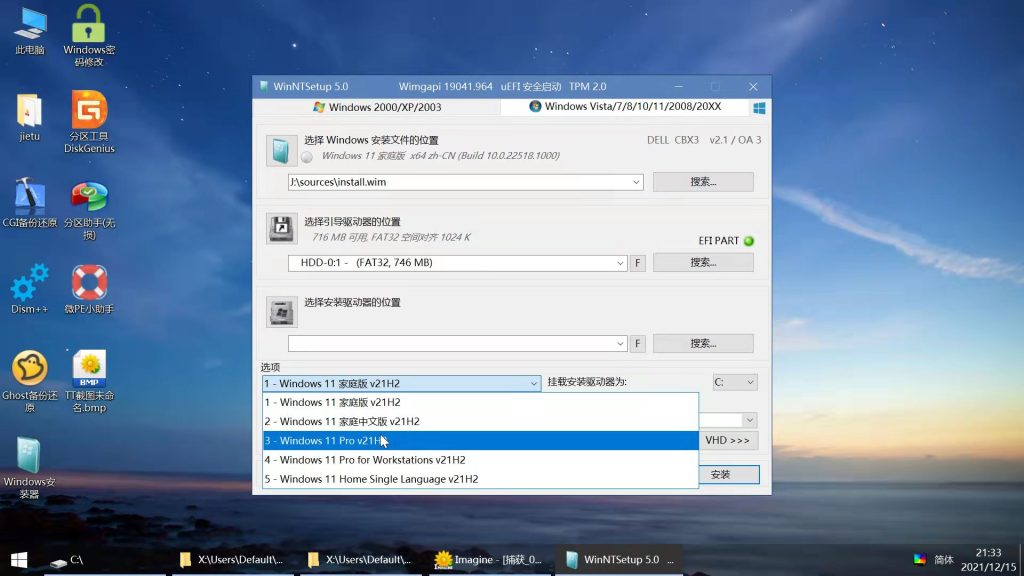Click the Windows 11 家庭版 x64 build text
The image size is (1024, 576).
coord(440,156)
